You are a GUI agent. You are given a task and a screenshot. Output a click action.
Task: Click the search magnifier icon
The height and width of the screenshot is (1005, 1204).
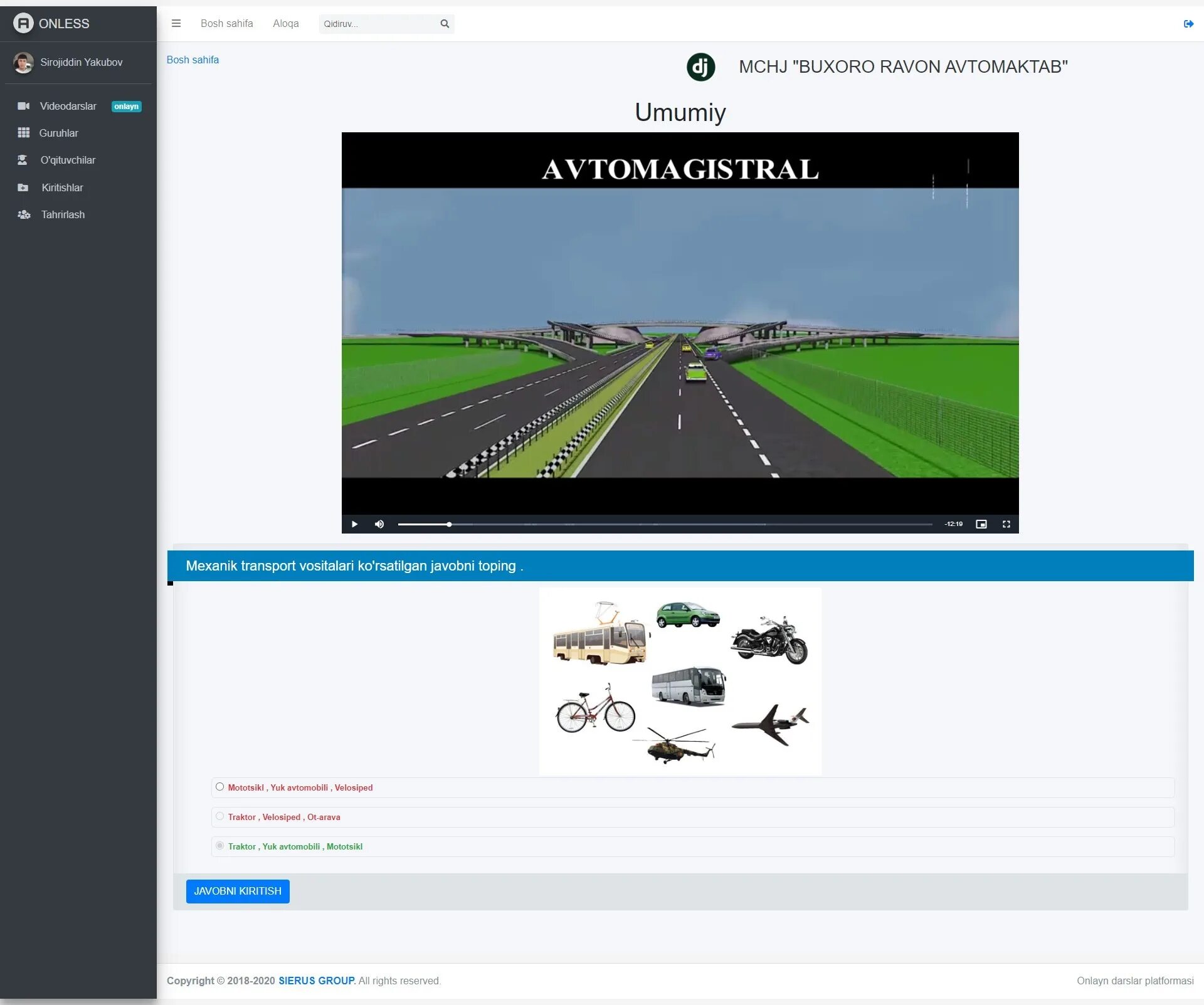[x=445, y=24]
